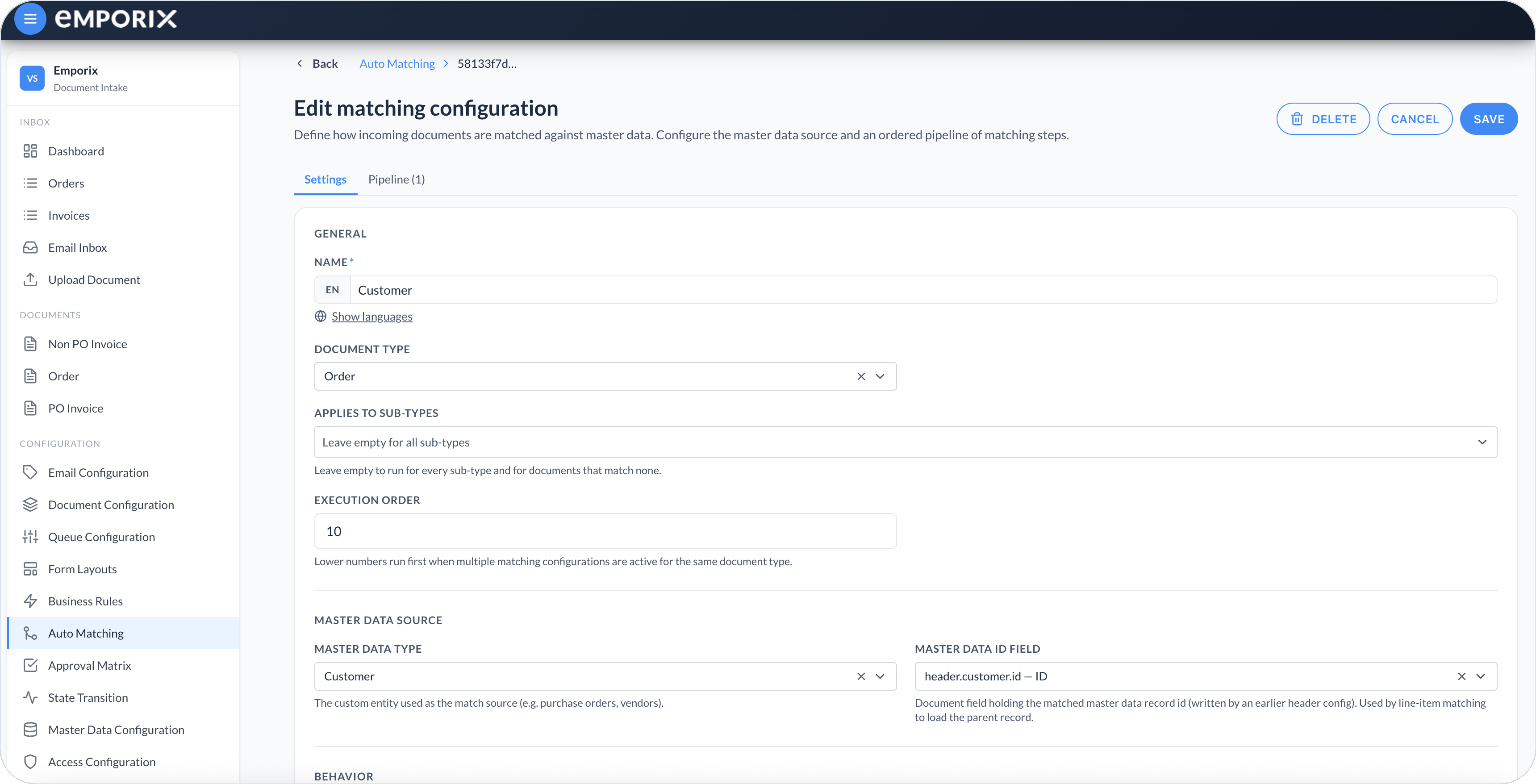Click the Invoices list icon
This screenshot has width=1536, height=784.
30,215
